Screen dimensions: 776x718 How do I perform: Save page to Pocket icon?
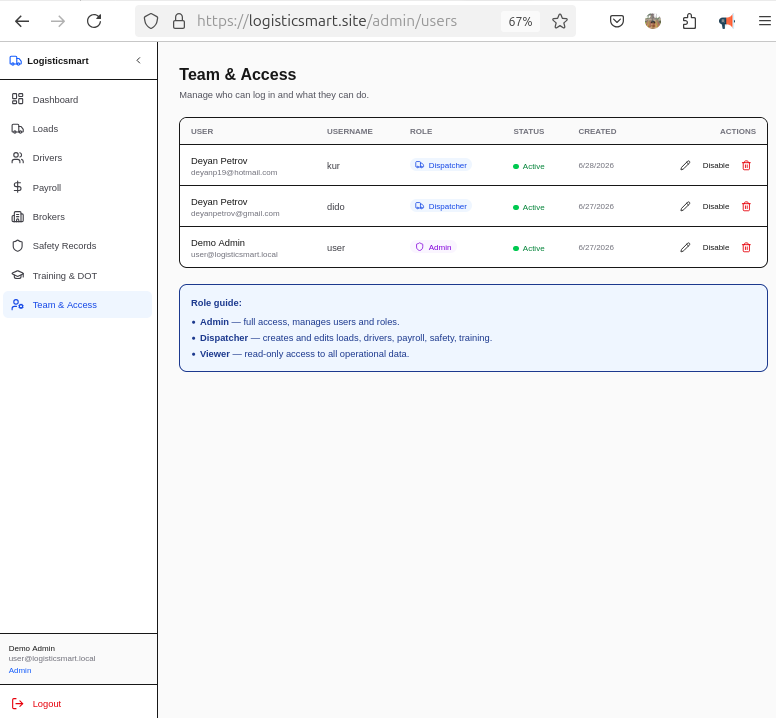tap(617, 21)
